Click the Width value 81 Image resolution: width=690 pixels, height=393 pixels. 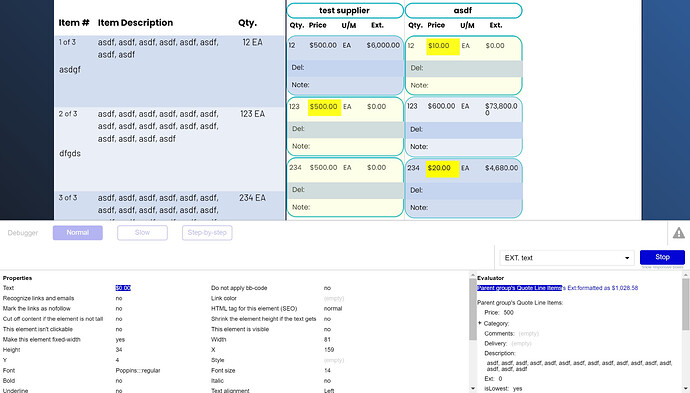pyautogui.click(x=327, y=340)
